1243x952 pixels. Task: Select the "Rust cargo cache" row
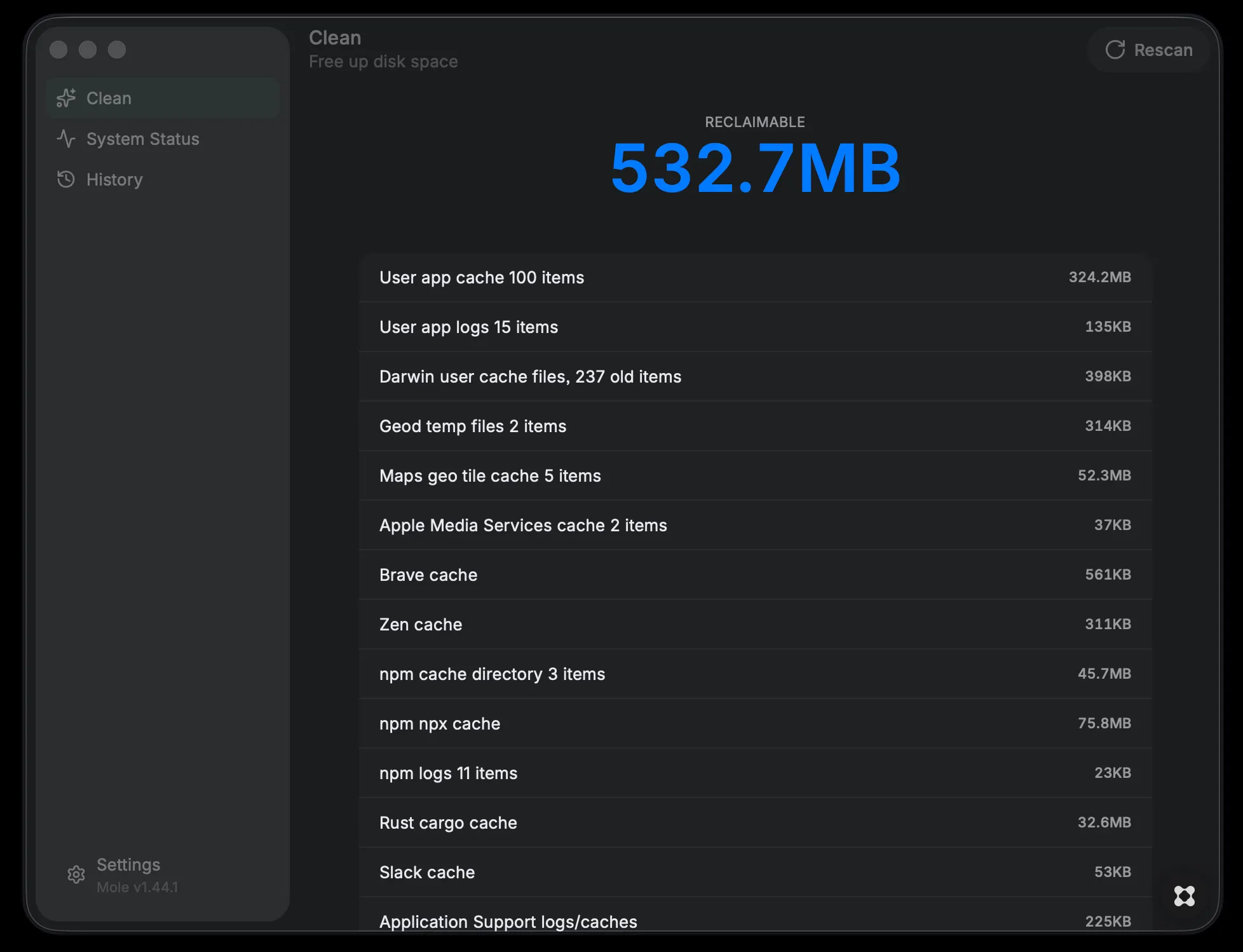pos(755,822)
